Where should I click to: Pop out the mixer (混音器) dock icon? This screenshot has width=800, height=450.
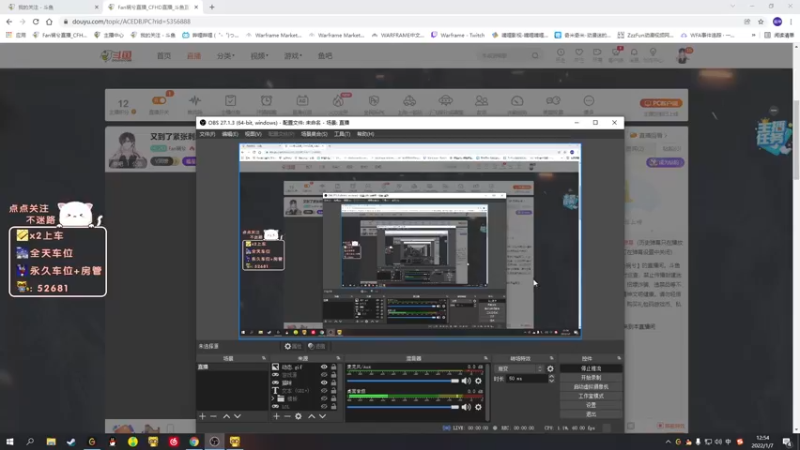click(x=485, y=358)
